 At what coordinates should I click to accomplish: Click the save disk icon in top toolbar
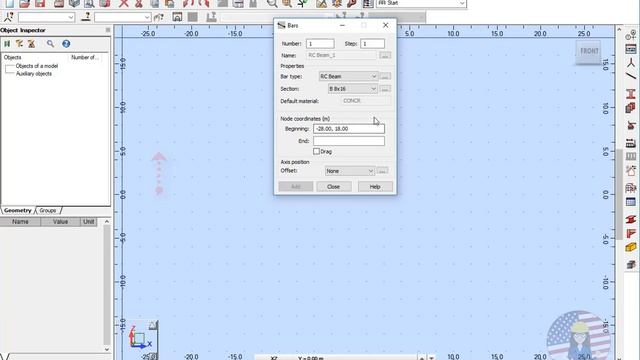40,4
